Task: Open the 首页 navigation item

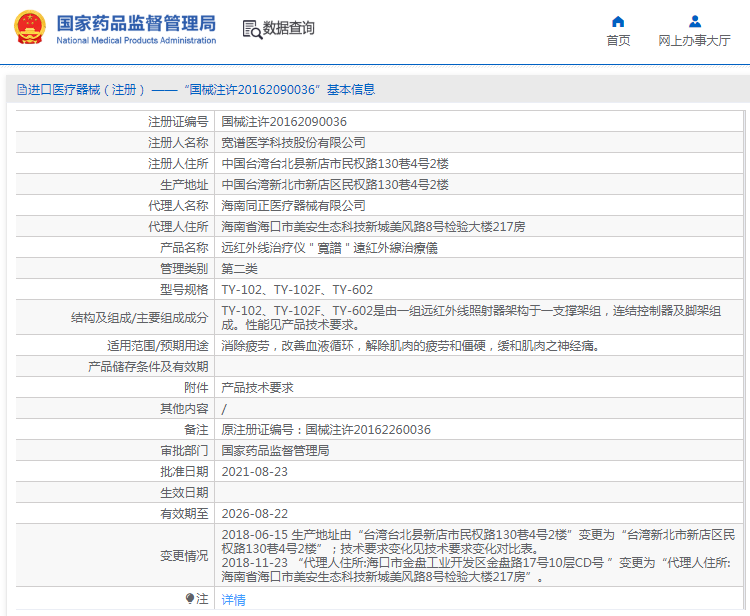Action: tap(618, 41)
